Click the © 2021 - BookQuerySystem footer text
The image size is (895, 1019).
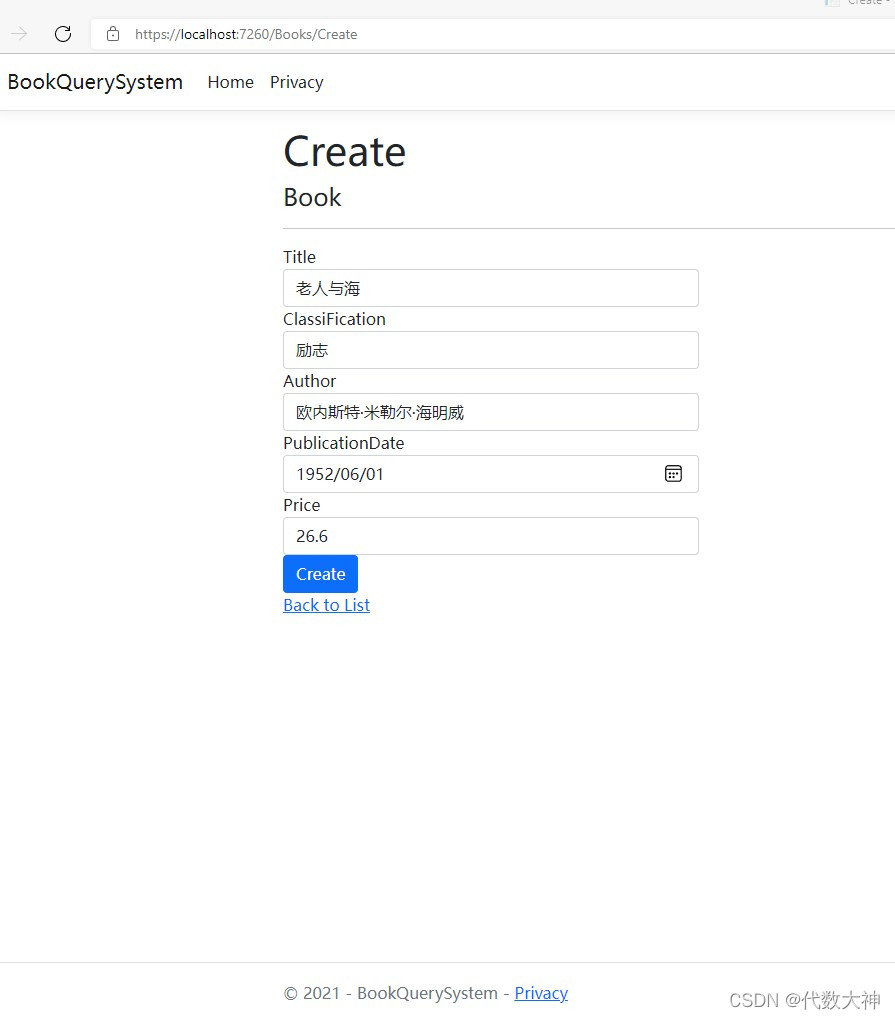pyautogui.click(x=391, y=993)
